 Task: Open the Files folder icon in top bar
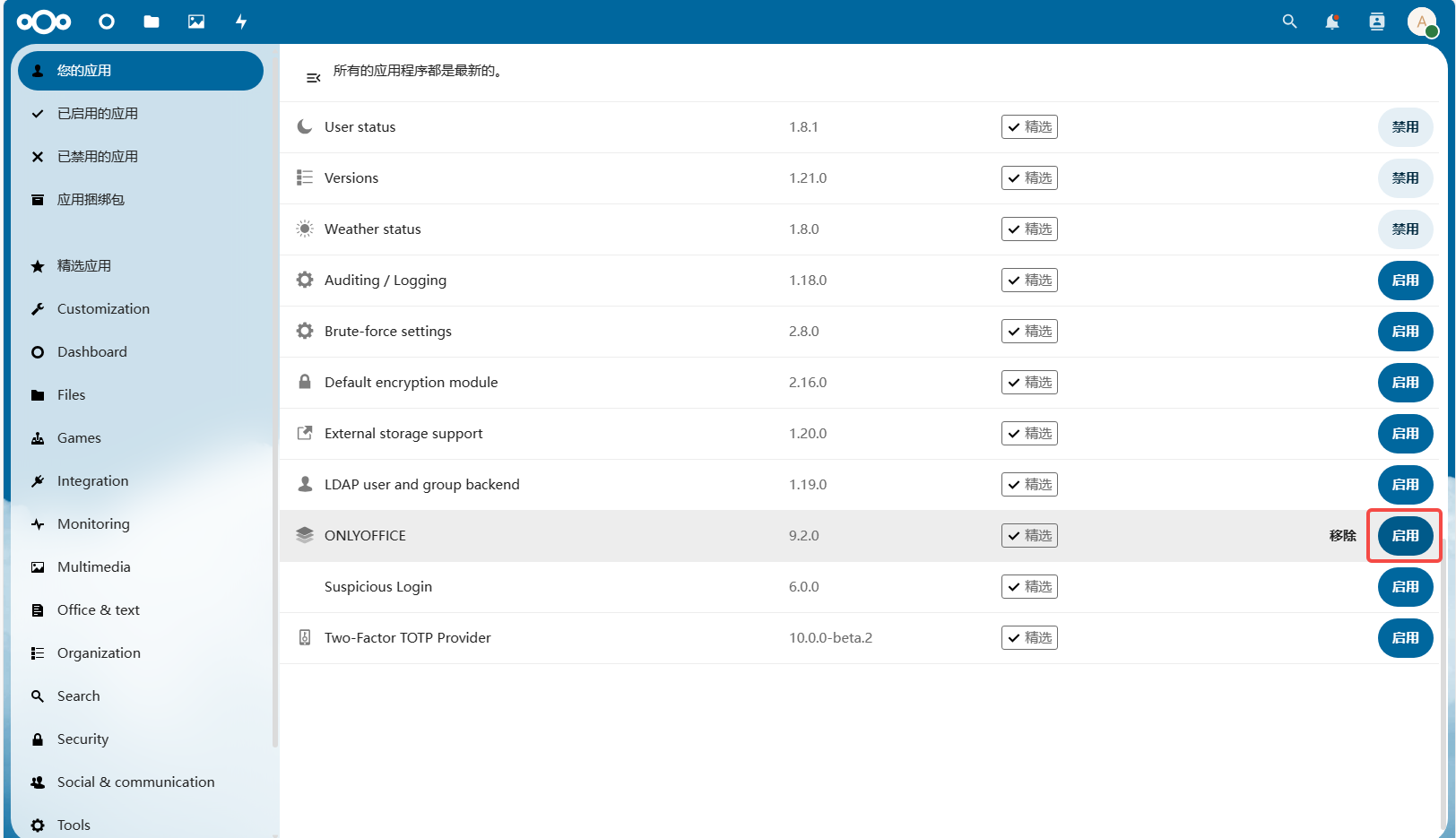(x=152, y=22)
